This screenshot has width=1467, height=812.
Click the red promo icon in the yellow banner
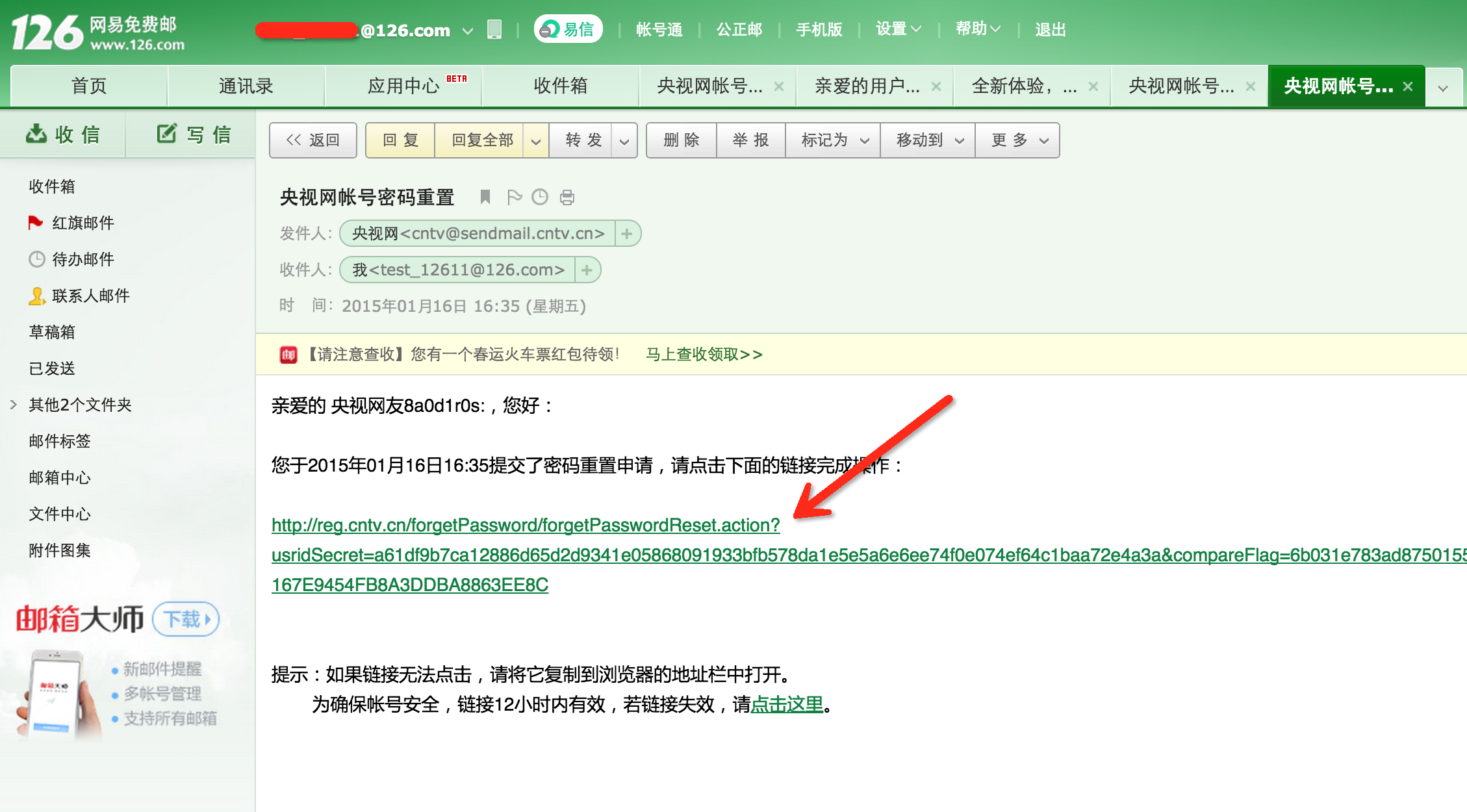pyautogui.click(x=288, y=355)
